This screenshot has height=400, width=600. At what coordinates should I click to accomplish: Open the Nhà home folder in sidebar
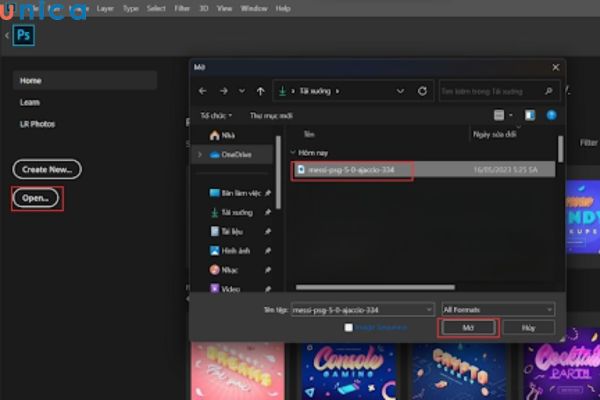226,135
